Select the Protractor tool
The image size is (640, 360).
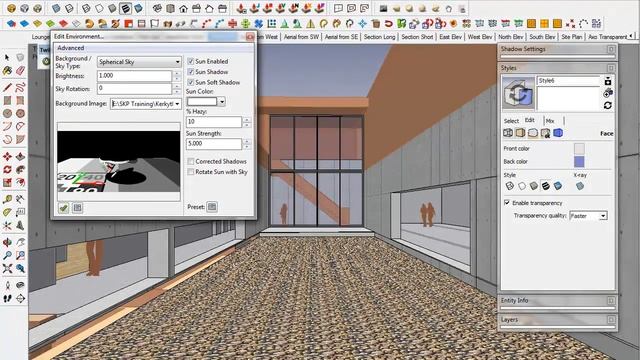tap(7, 212)
